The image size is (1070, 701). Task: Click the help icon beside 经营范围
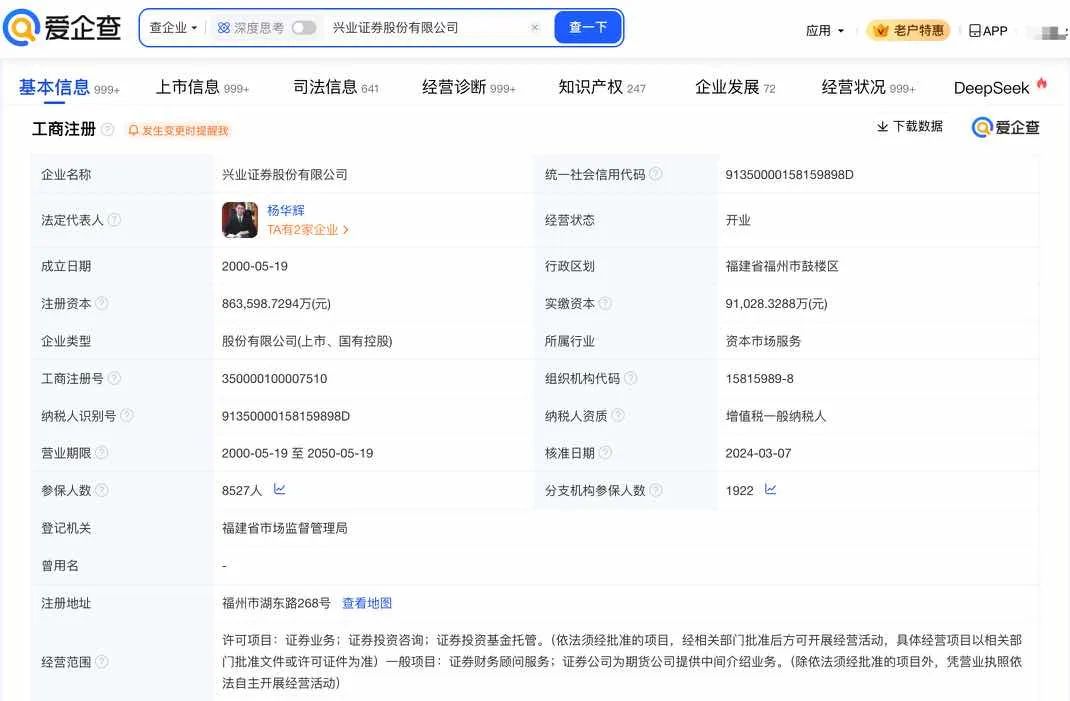[x=102, y=661]
